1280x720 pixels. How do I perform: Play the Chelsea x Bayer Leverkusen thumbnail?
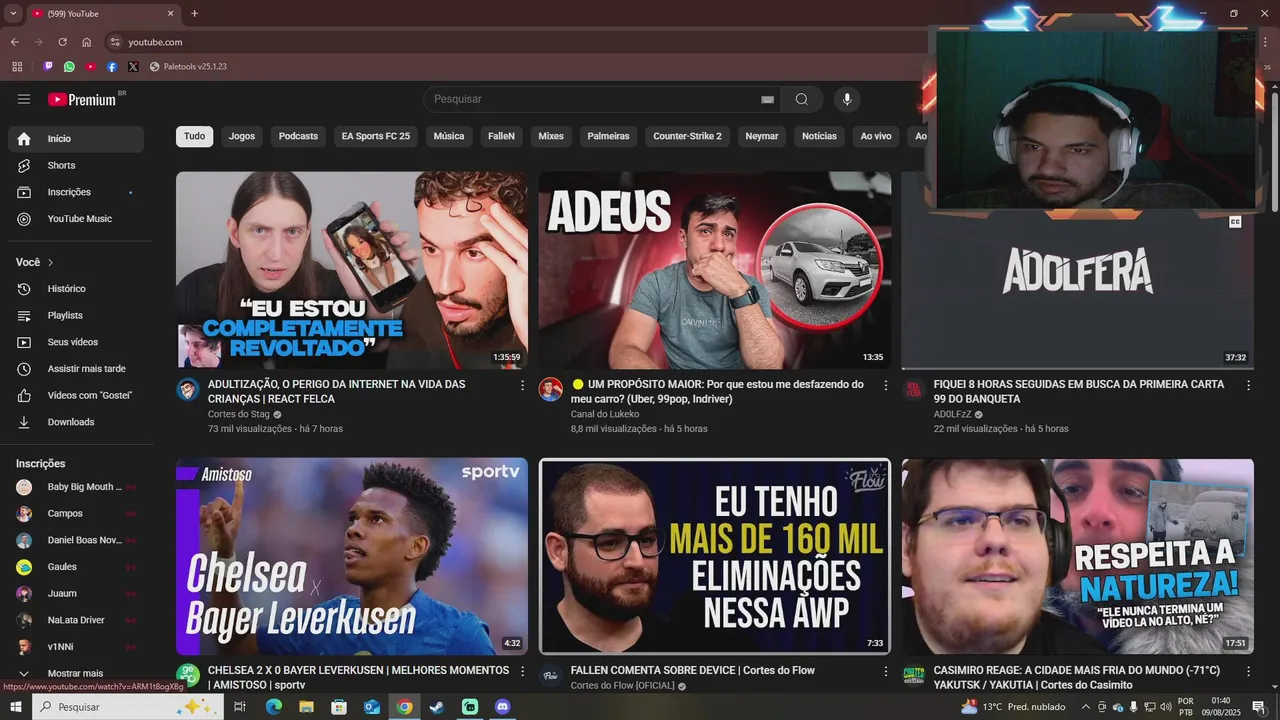point(352,557)
